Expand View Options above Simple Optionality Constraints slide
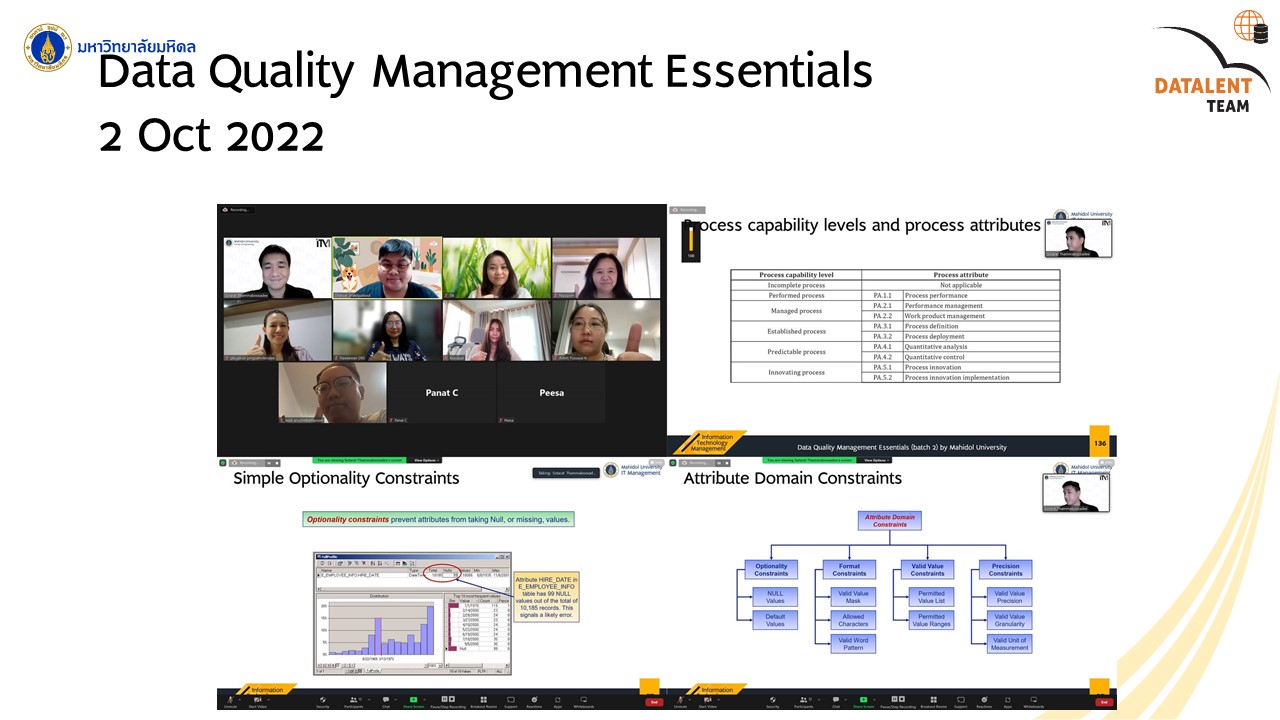This screenshot has height=720, width=1280. tap(425, 460)
